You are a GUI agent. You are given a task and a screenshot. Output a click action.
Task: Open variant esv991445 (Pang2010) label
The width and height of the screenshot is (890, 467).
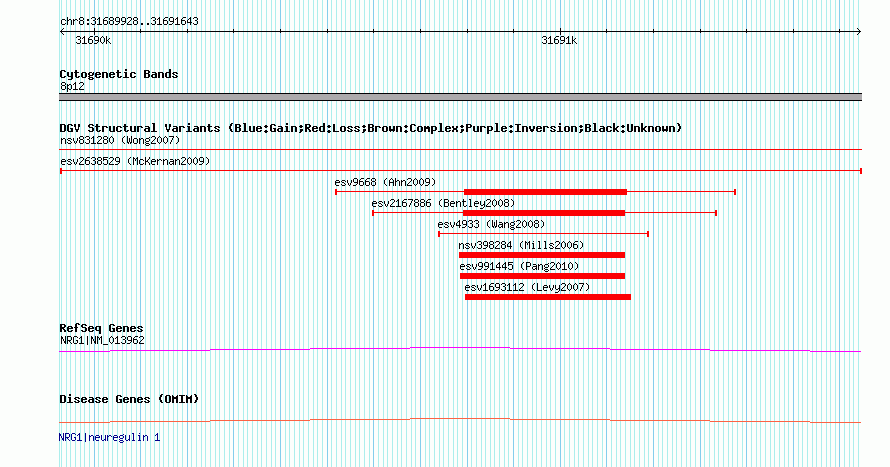(519, 266)
